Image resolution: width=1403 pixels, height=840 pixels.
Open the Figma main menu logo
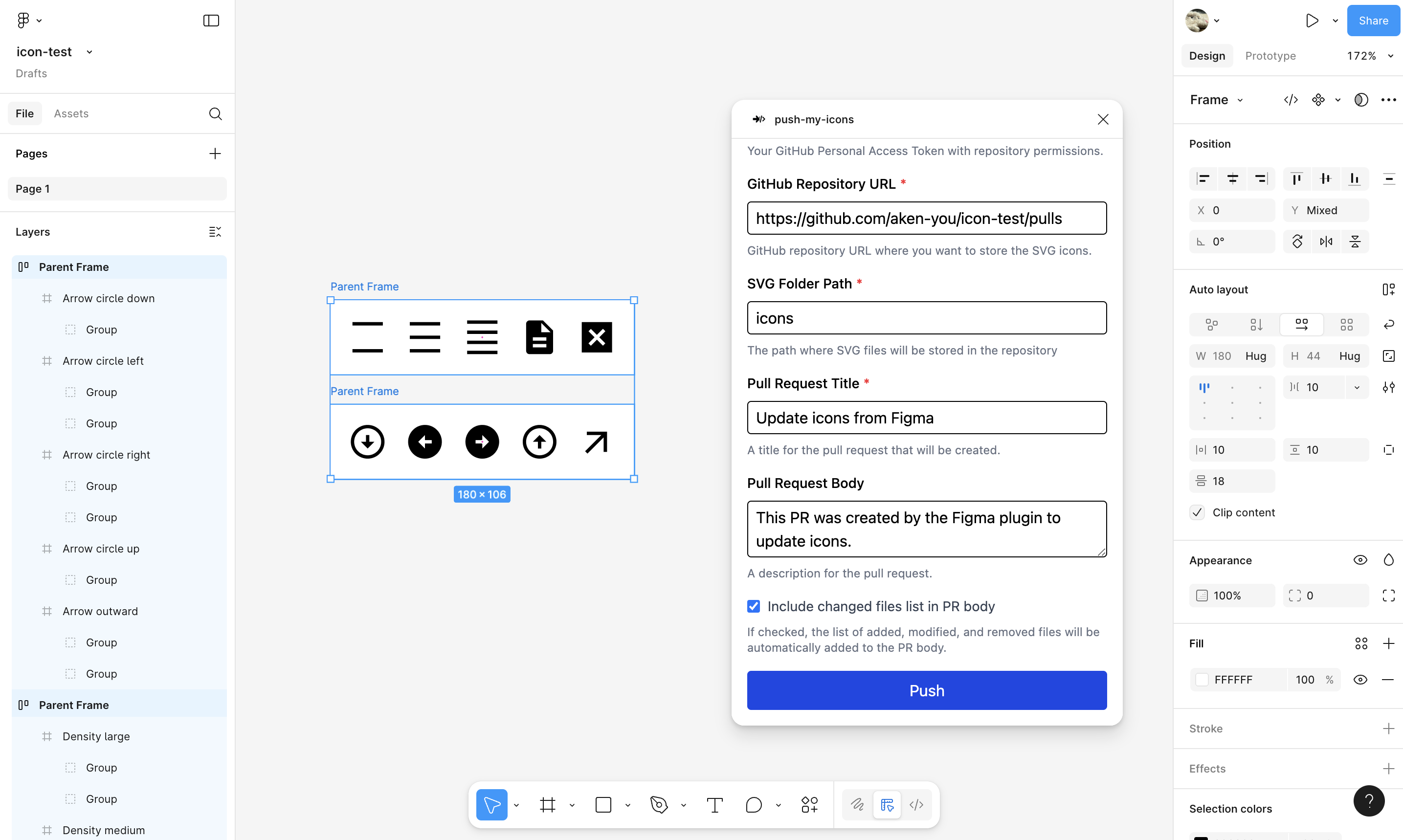click(x=23, y=21)
